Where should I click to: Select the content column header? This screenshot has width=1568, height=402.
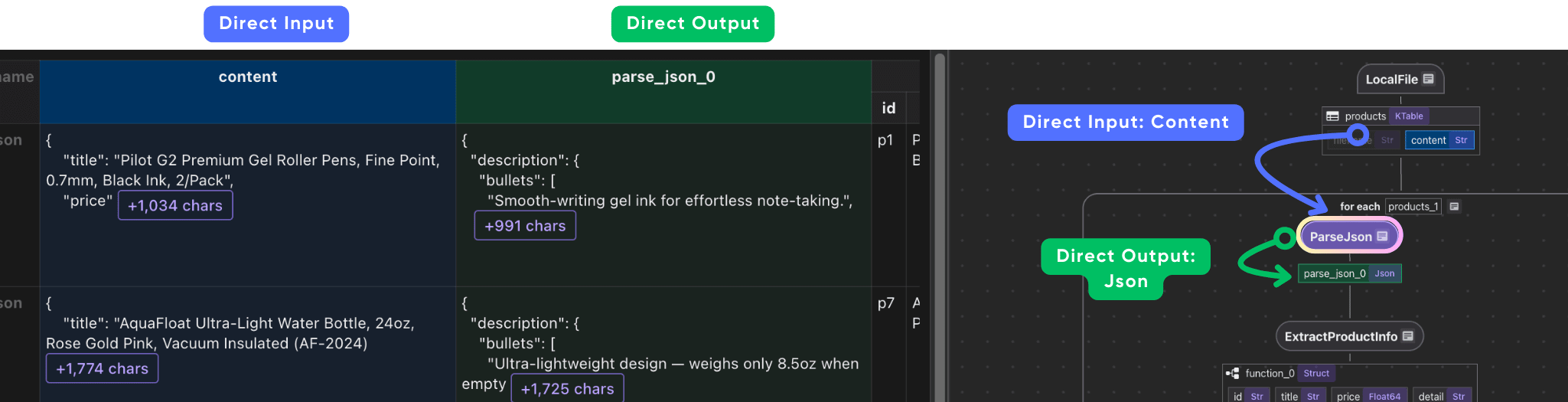click(x=247, y=77)
